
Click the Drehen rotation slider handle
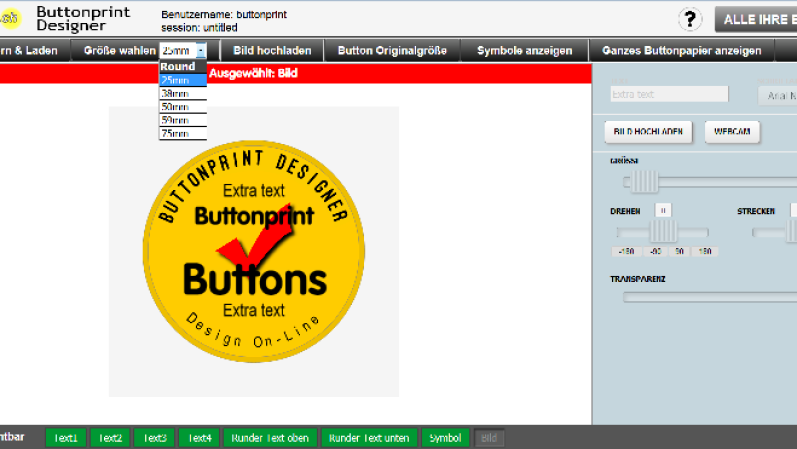(658, 232)
